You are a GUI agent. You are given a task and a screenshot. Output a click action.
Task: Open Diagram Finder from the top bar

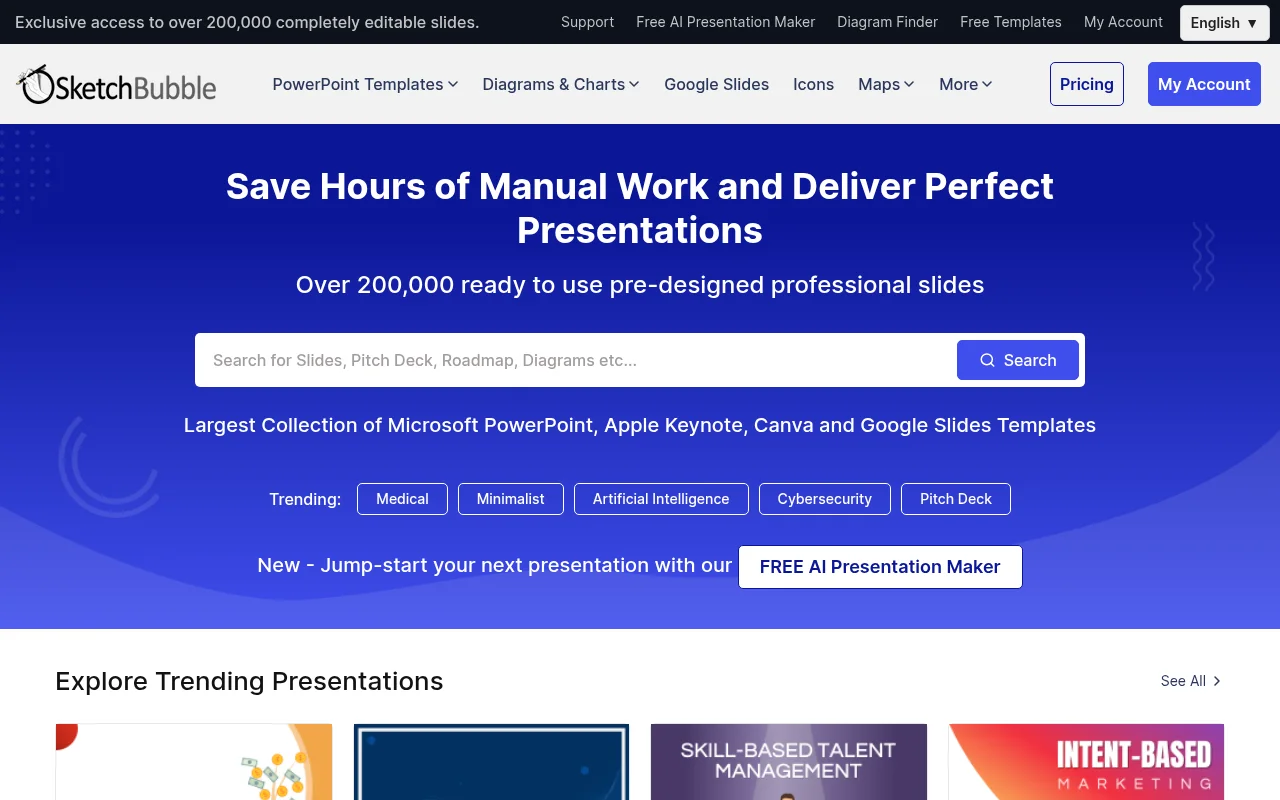tap(887, 22)
